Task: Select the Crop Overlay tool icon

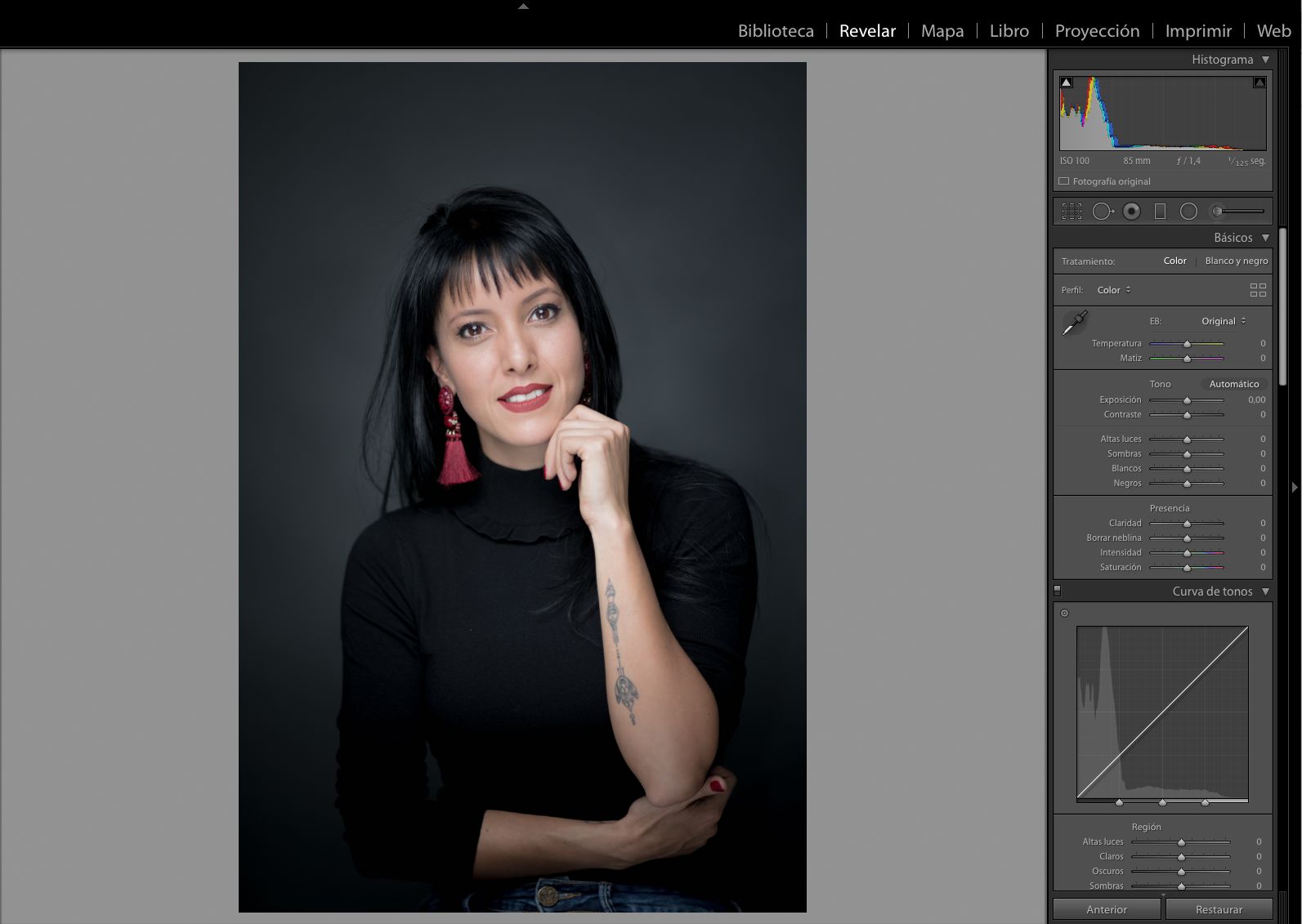Action: click(1072, 212)
